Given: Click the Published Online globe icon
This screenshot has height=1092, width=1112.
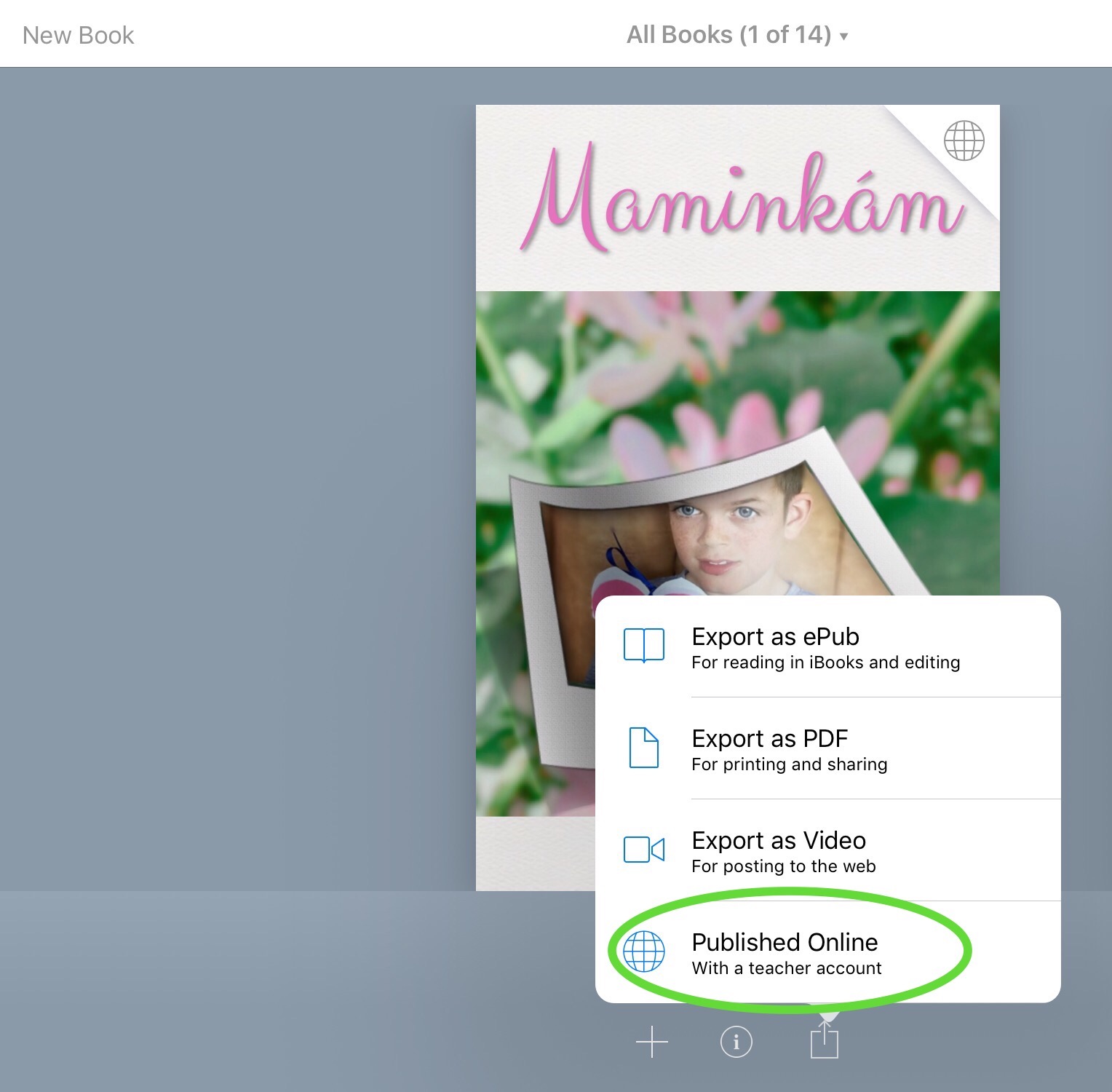Looking at the screenshot, I should pyautogui.click(x=644, y=951).
